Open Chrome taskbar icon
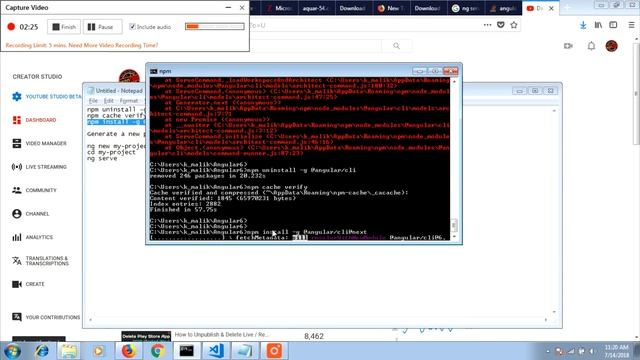 click(158, 351)
